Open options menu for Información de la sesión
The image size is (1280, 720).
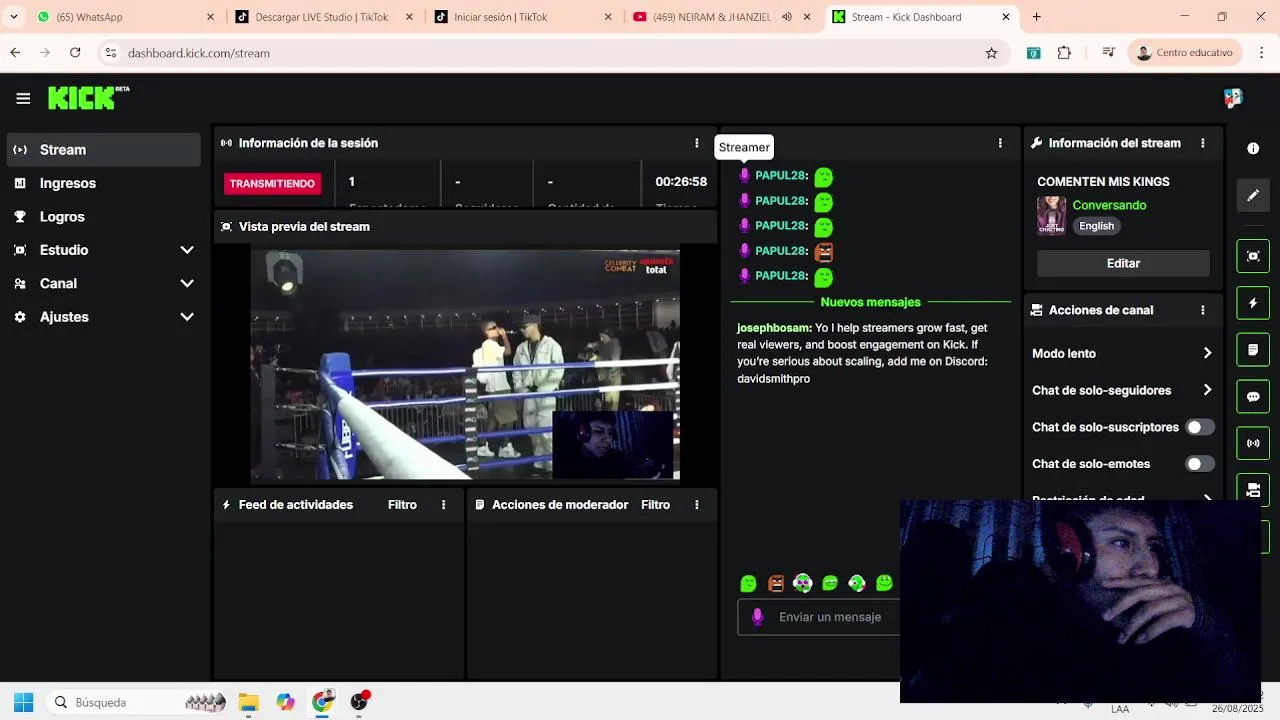[x=697, y=143]
